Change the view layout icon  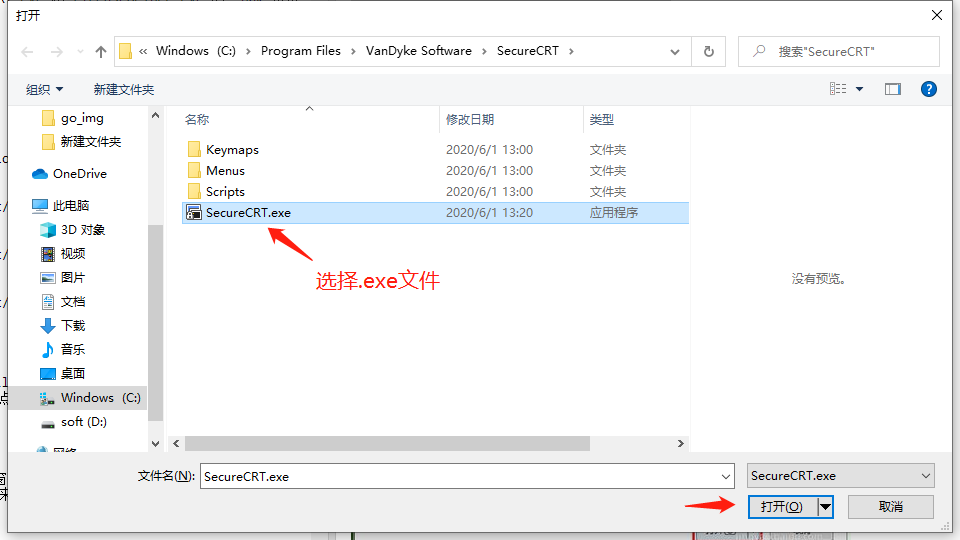(838, 89)
